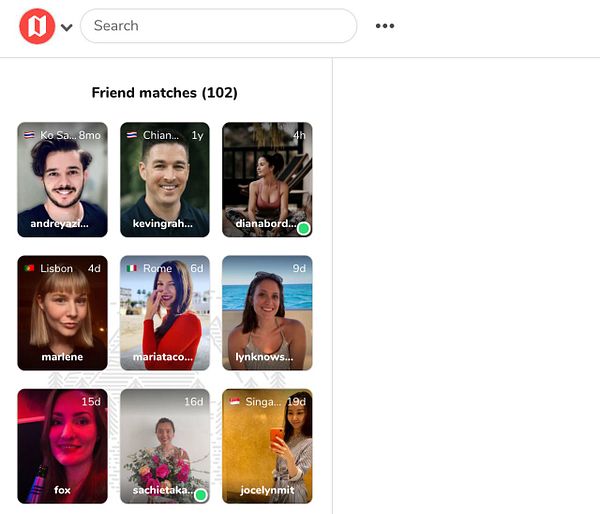Click the Friend matches (102) heading
Screen dimensions: 600x514
click(165, 93)
